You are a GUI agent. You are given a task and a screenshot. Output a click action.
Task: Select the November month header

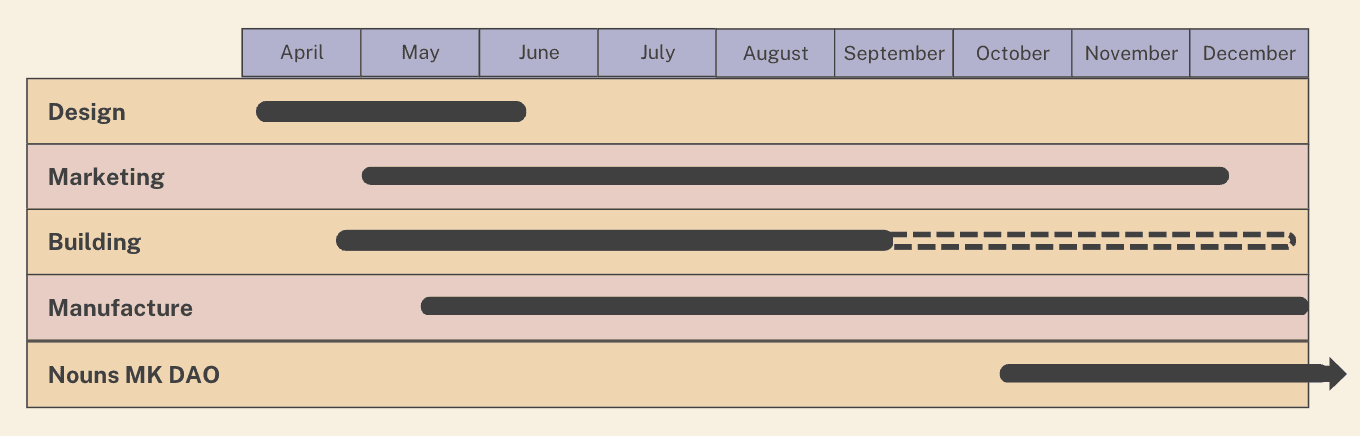click(x=1131, y=53)
